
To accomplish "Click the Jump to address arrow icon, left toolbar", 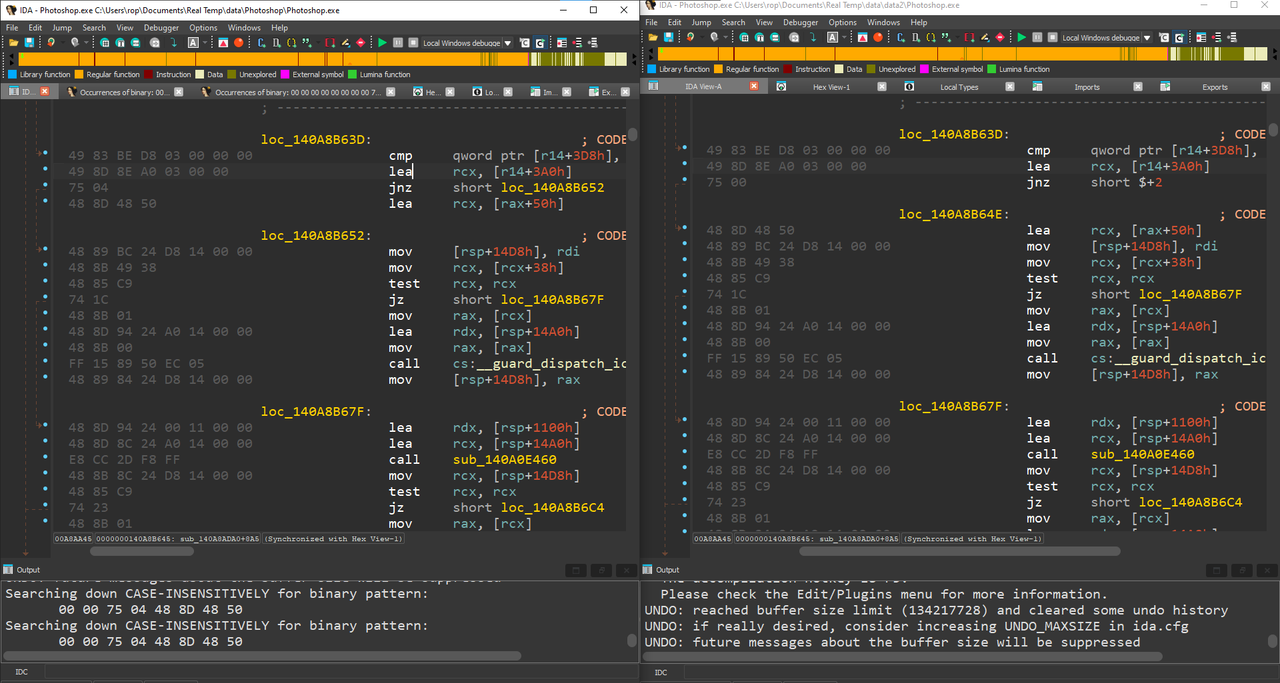I will pyautogui.click(x=173, y=43).
